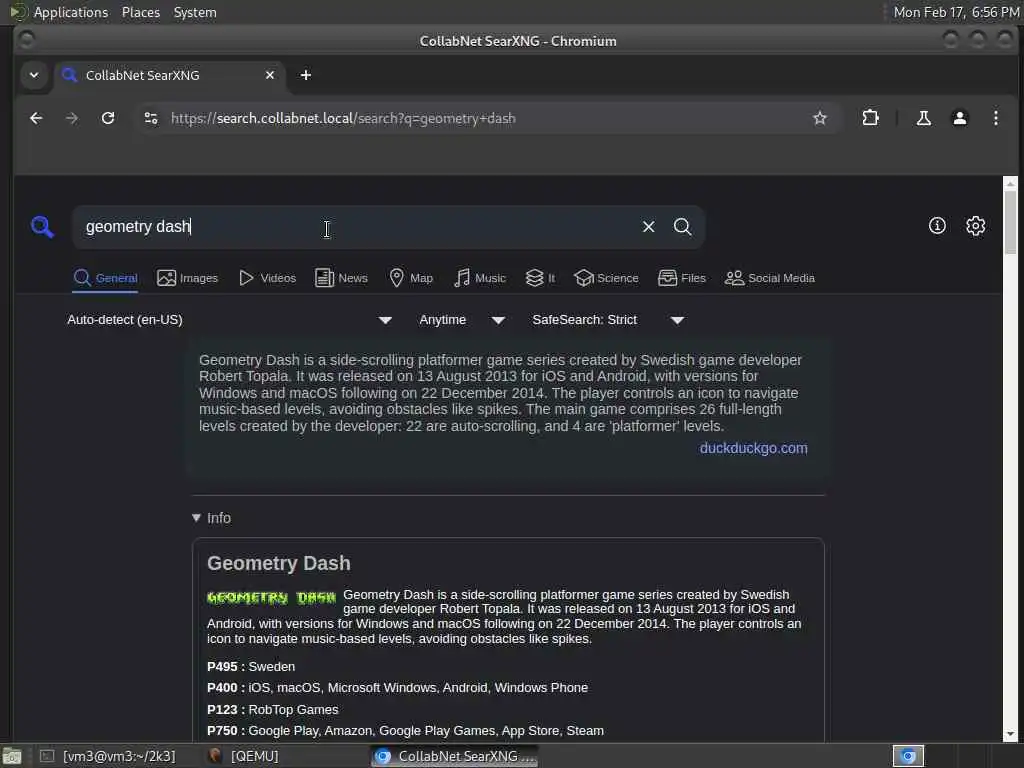Switch to the Social Media category
The width and height of the screenshot is (1024, 768).
click(x=769, y=278)
